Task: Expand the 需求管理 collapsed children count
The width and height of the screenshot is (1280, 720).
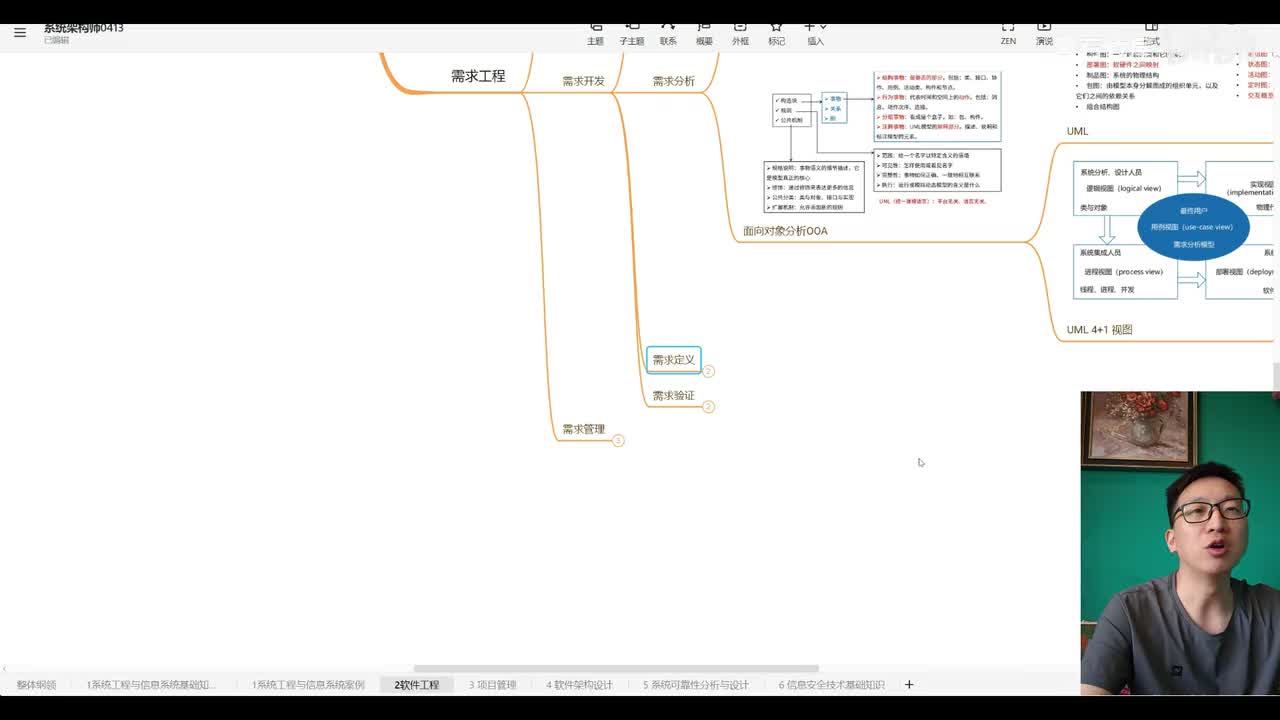Action: pyautogui.click(x=618, y=441)
